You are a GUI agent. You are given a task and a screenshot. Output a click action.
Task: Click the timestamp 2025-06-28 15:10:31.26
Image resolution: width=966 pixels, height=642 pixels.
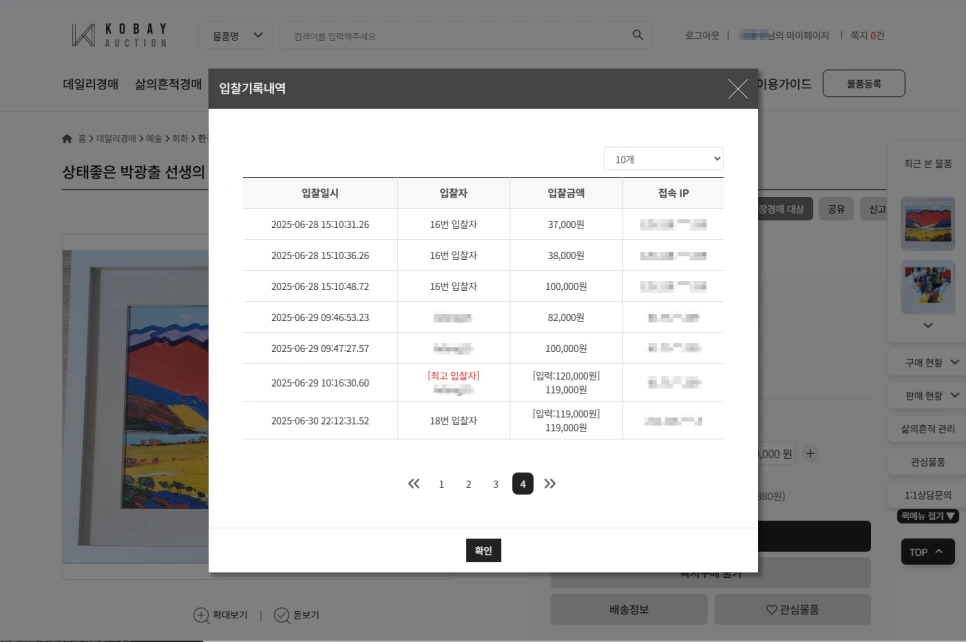(x=320, y=224)
